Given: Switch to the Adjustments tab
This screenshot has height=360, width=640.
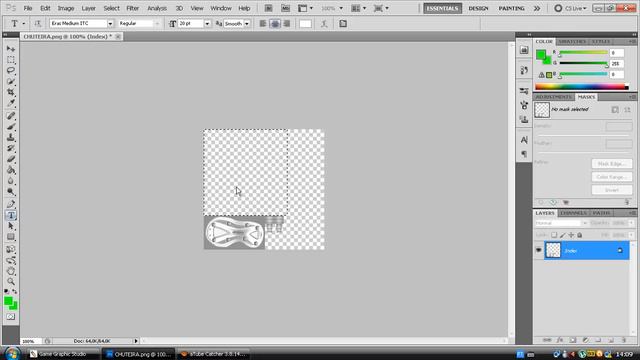Looking at the screenshot, I should tap(553, 97).
